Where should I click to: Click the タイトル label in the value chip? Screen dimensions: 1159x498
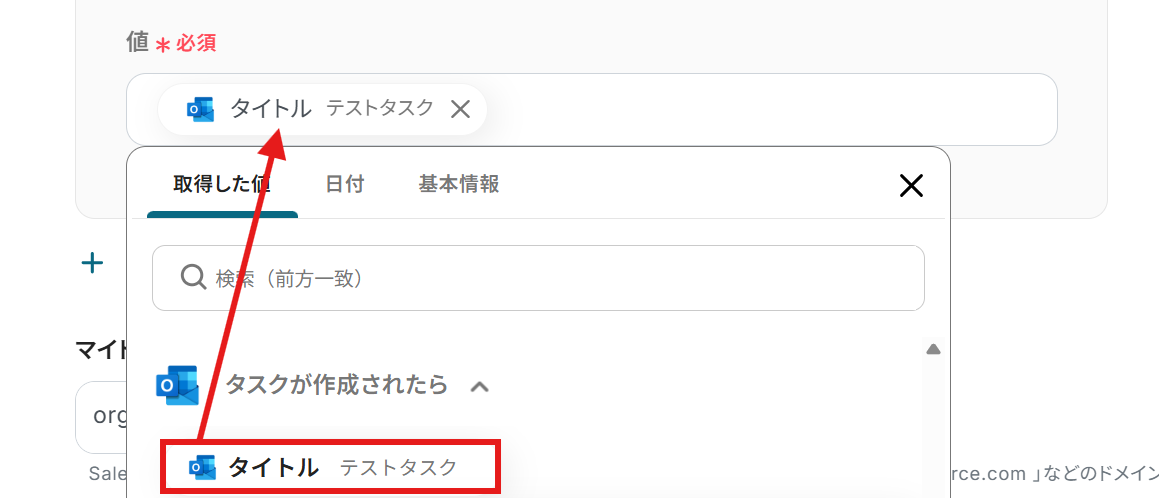271,108
